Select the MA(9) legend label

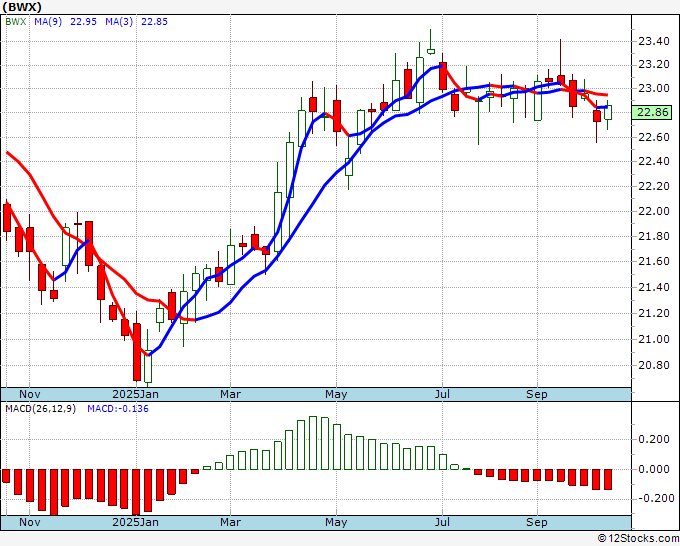(x=48, y=22)
